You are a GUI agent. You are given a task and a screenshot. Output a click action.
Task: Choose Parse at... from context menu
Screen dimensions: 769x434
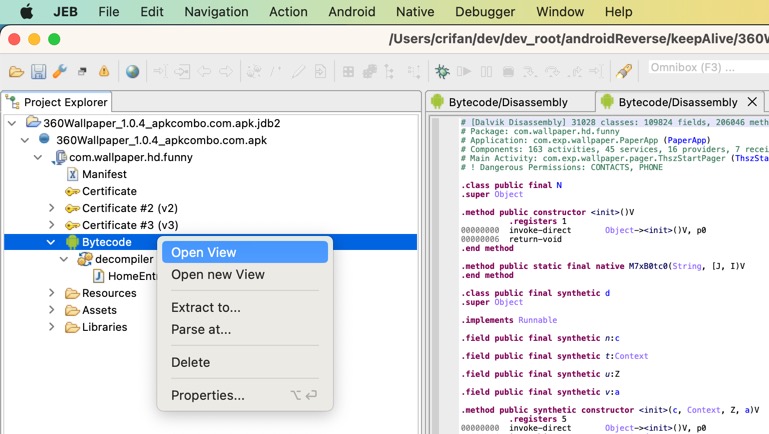click(x=245, y=330)
